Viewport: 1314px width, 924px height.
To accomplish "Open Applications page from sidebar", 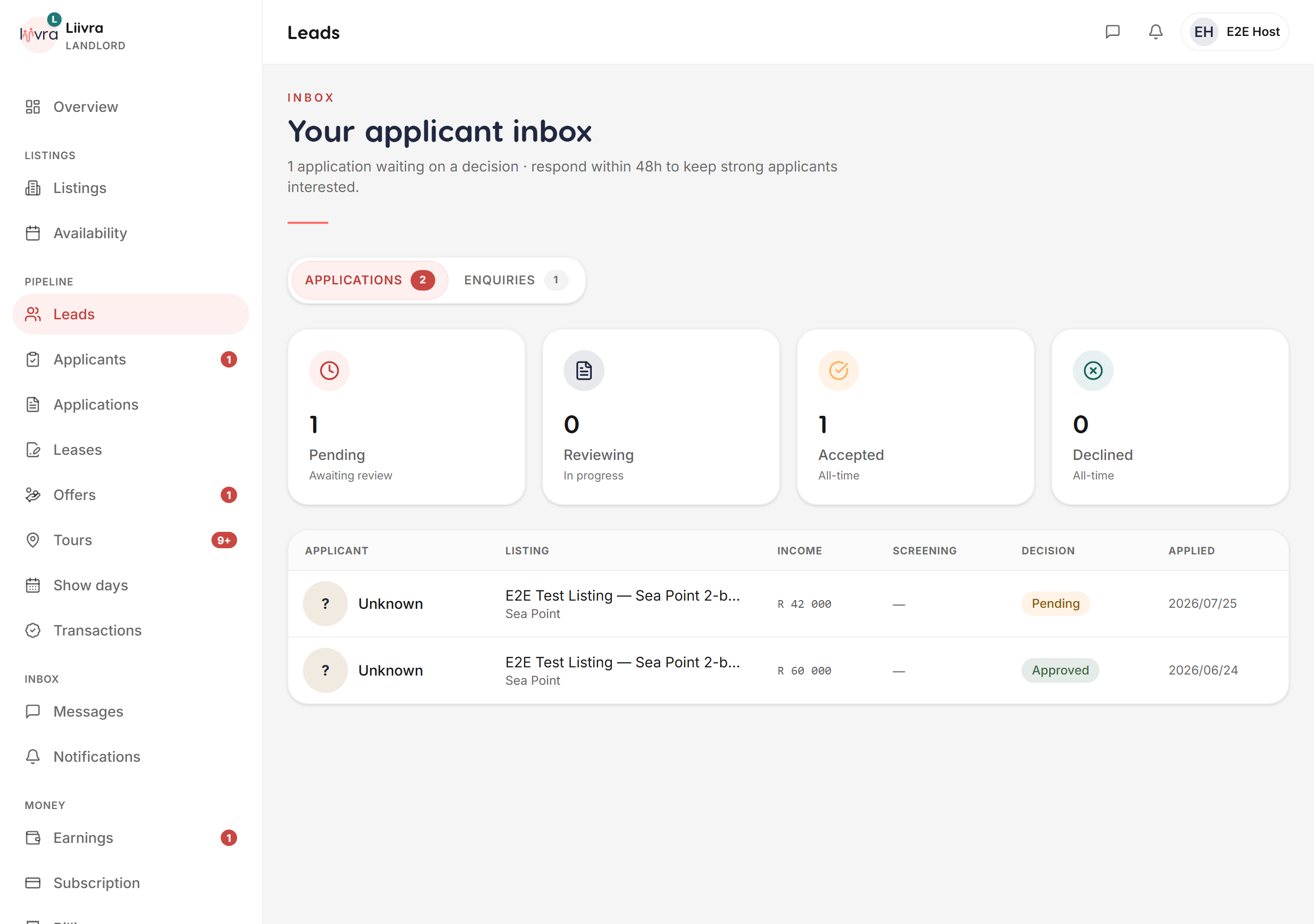I will [x=130, y=405].
